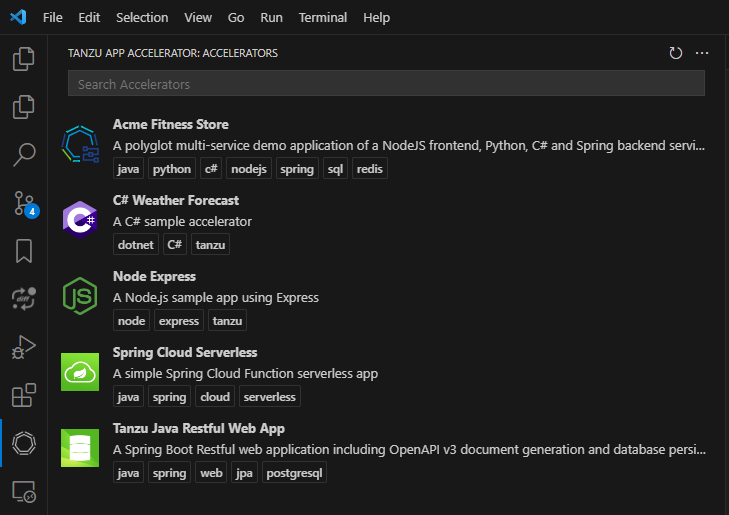Click the sql tag
The width and height of the screenshot is (729, 515).
point(335,168)
